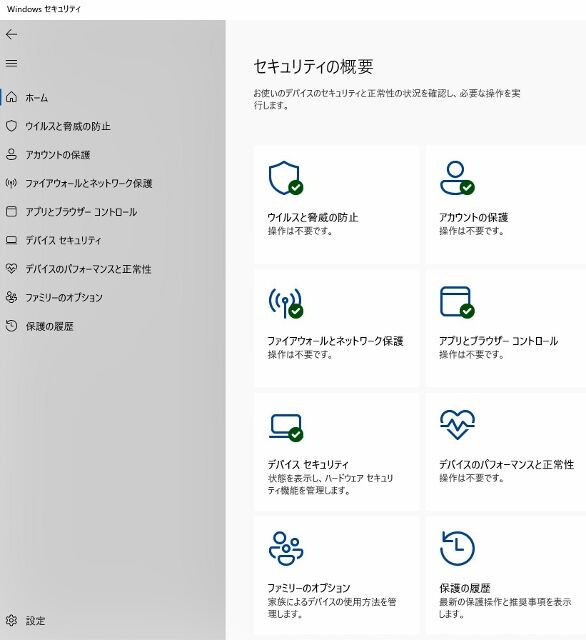
Task: Click the large laptop icon on device security card
Action: click(286, 427)
